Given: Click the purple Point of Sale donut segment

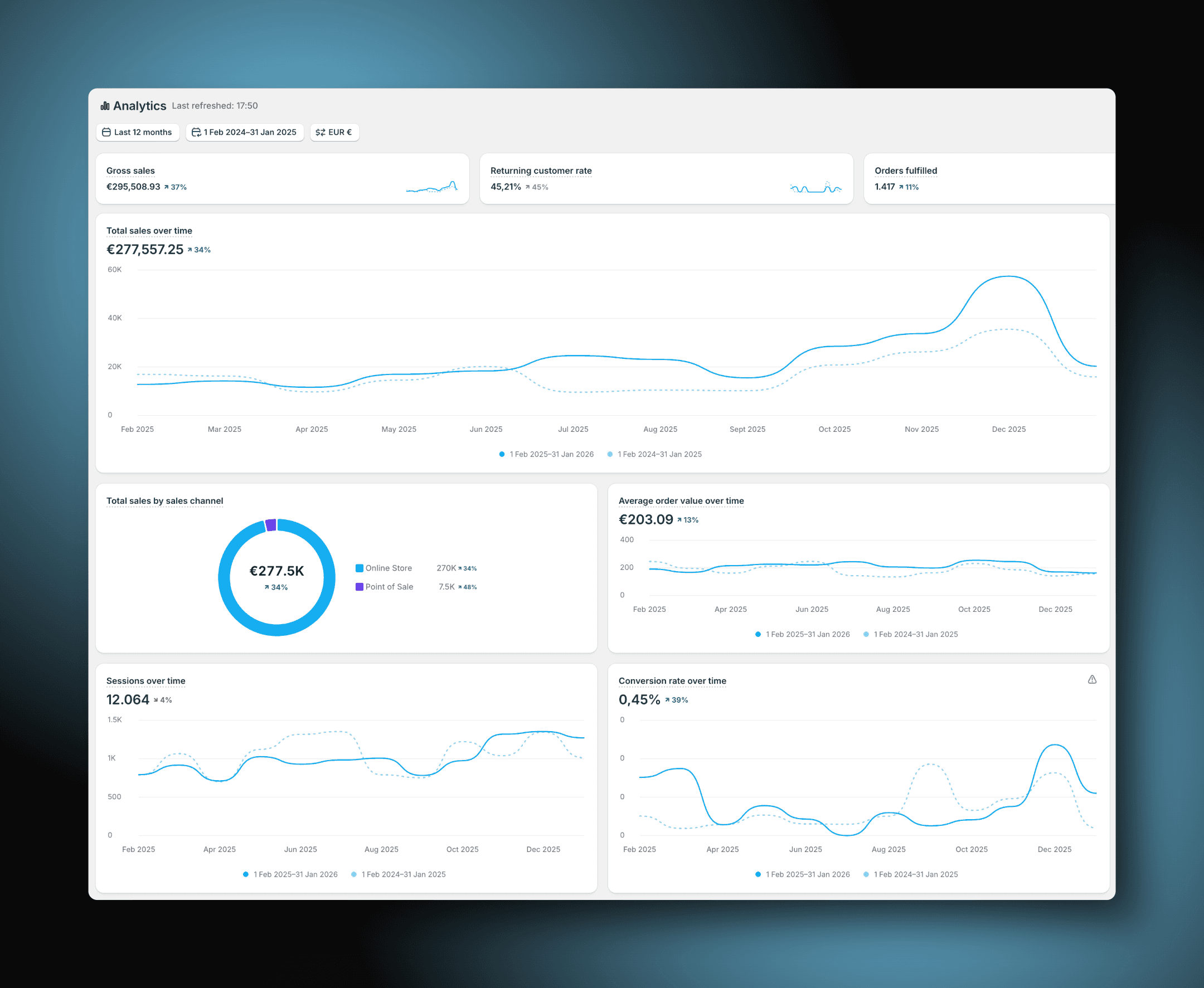Looking at the screenshot, I should pyautogui.click(x=271, y=525).
